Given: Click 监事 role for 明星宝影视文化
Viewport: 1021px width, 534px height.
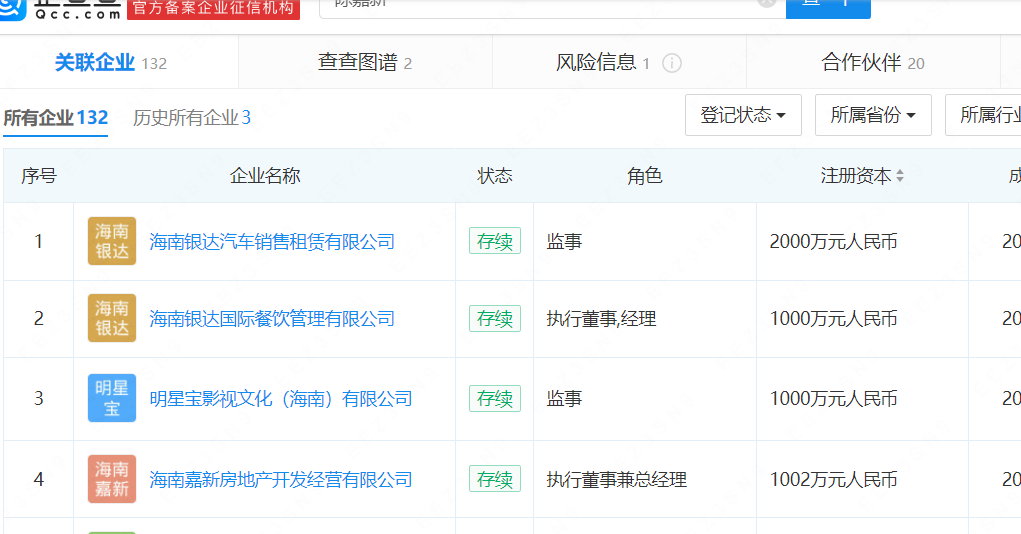Looking at the screenshot, I should coord(564,399).
